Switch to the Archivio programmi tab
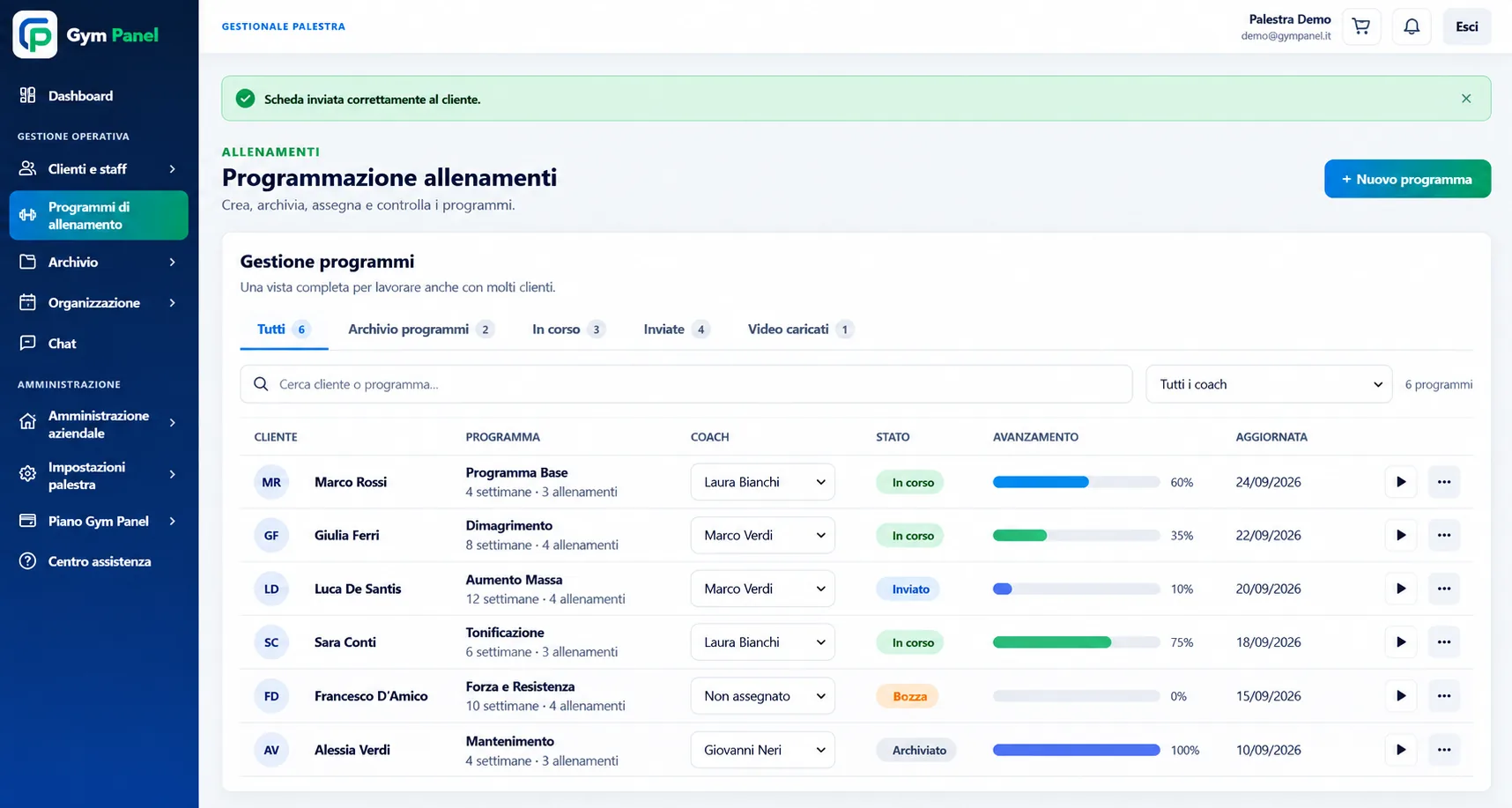The width and height of the screenshot is (1512, 808). [420, 329]
